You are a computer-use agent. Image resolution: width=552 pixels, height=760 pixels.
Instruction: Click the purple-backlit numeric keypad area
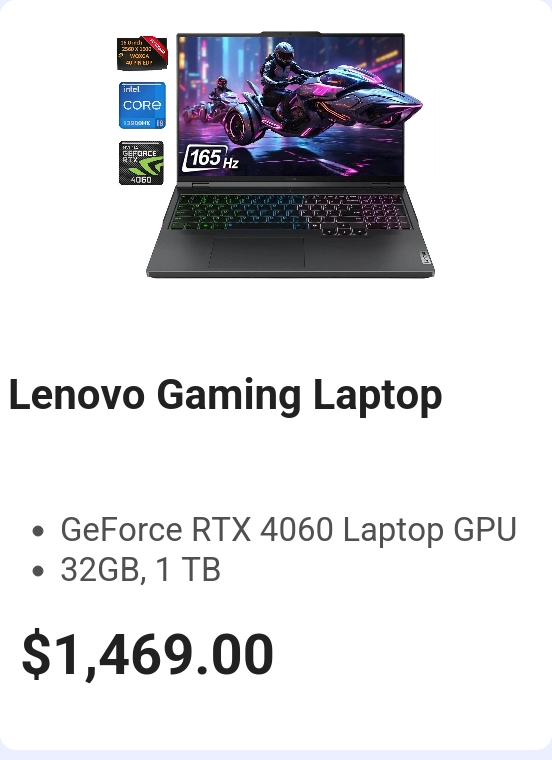coord(383,211)
